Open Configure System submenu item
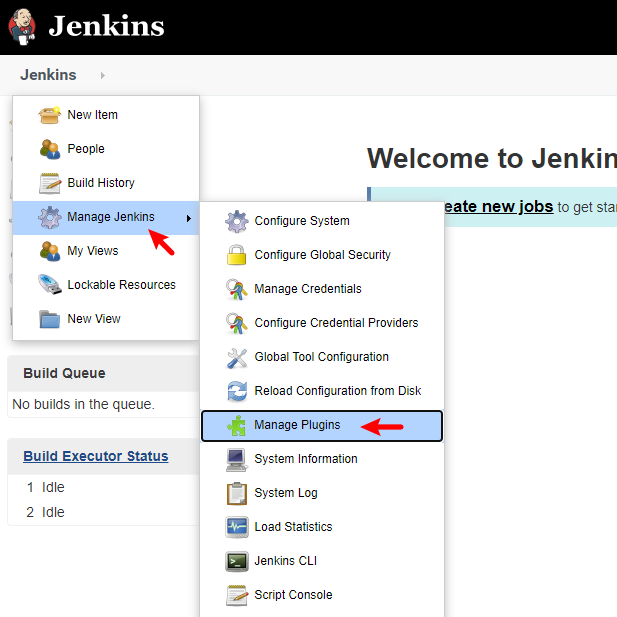Image resolution: width=617 pixels, height=617 pixels. coord(322,221)
